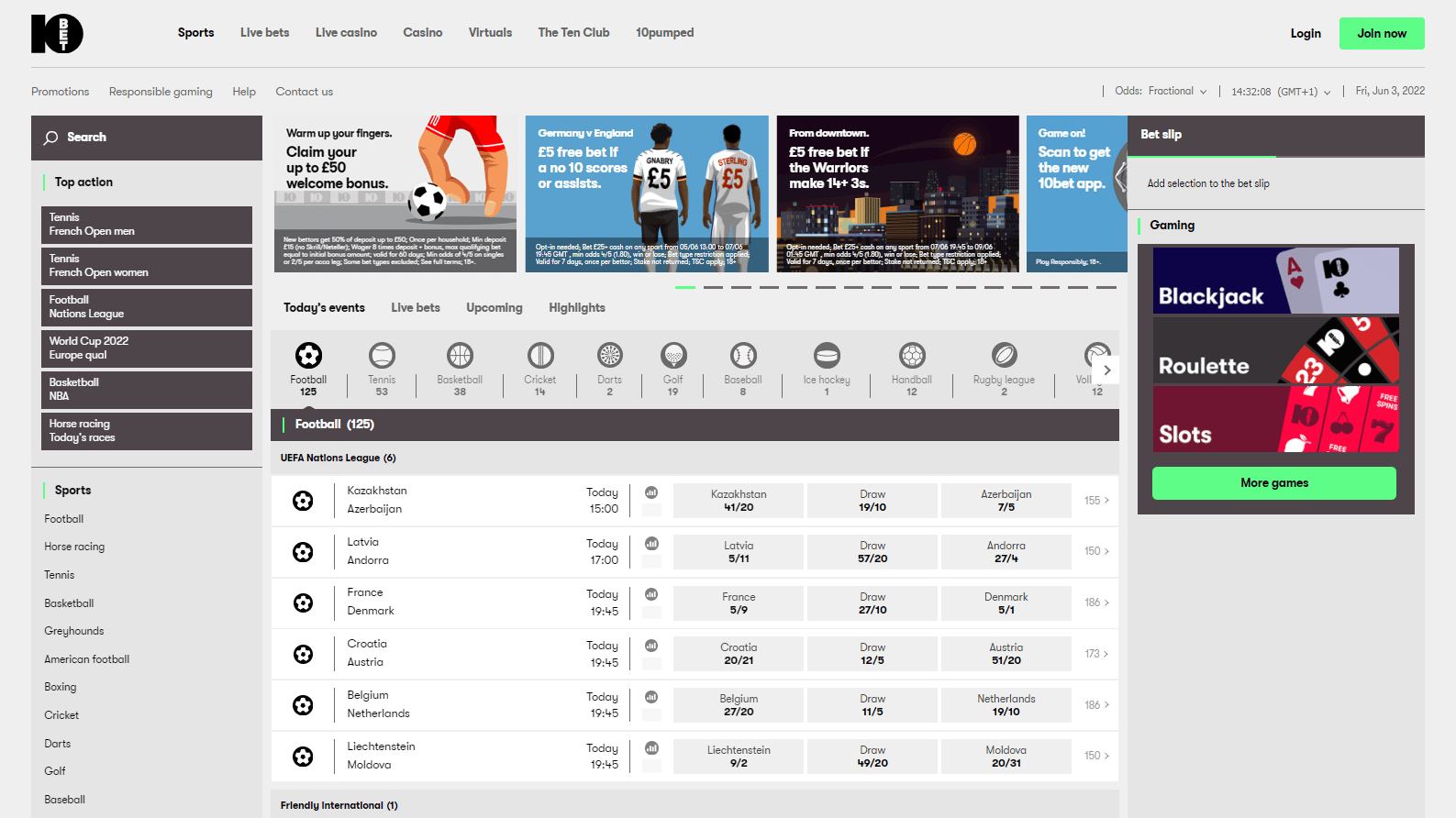The height and width of the screenshot is (818, 1456).
Task: Expand 150 more markets for Latvia match
Action: coord(1096,552)
